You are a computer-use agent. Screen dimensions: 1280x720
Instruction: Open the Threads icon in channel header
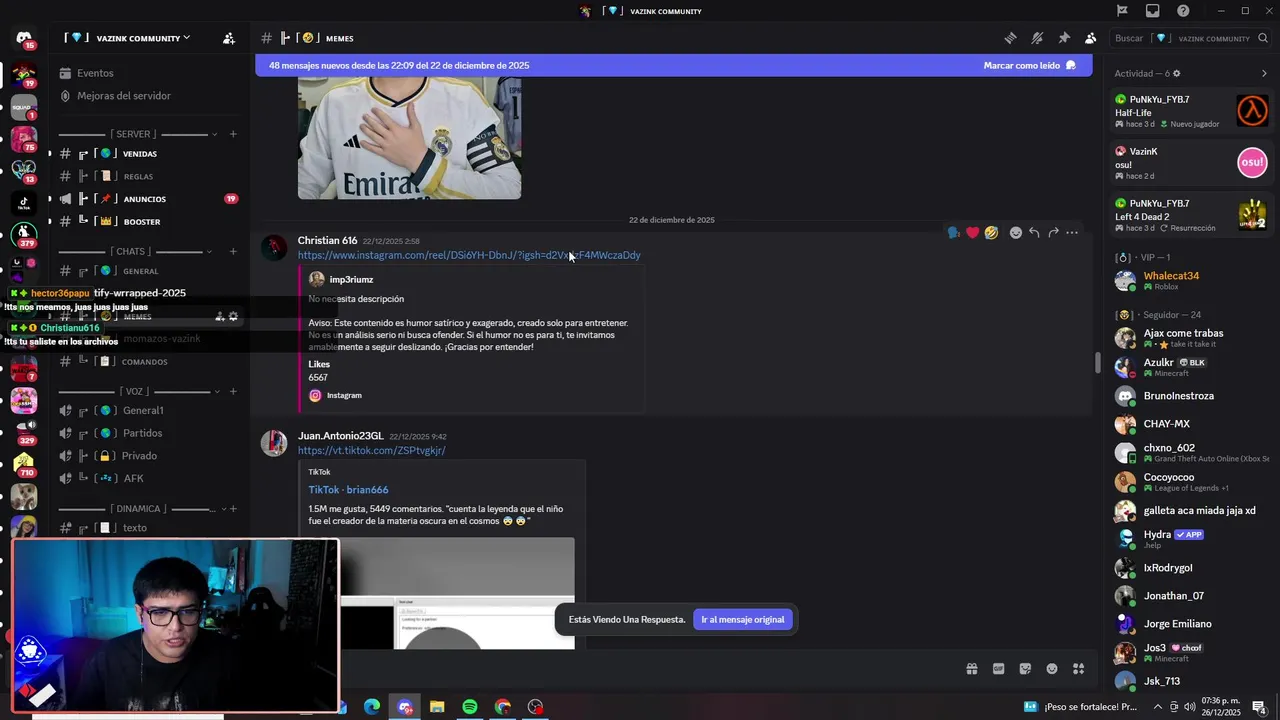tap(1010, 38)
